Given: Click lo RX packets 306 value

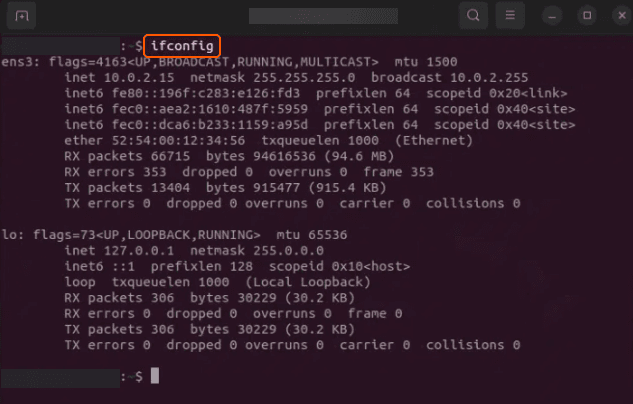Looking at the screenshot, I should (x=163, y=298).
